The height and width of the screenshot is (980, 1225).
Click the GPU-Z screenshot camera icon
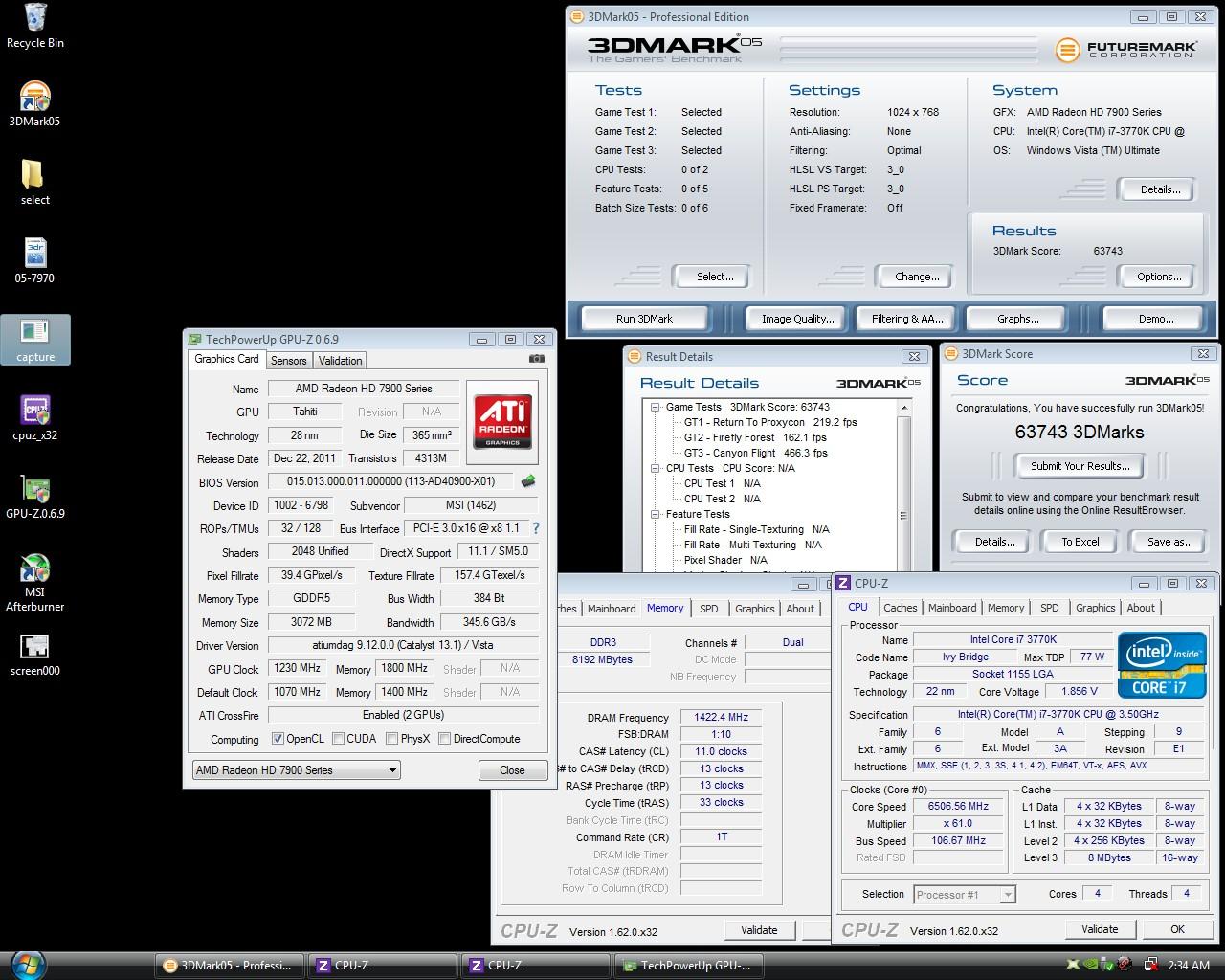click(537, 359)
